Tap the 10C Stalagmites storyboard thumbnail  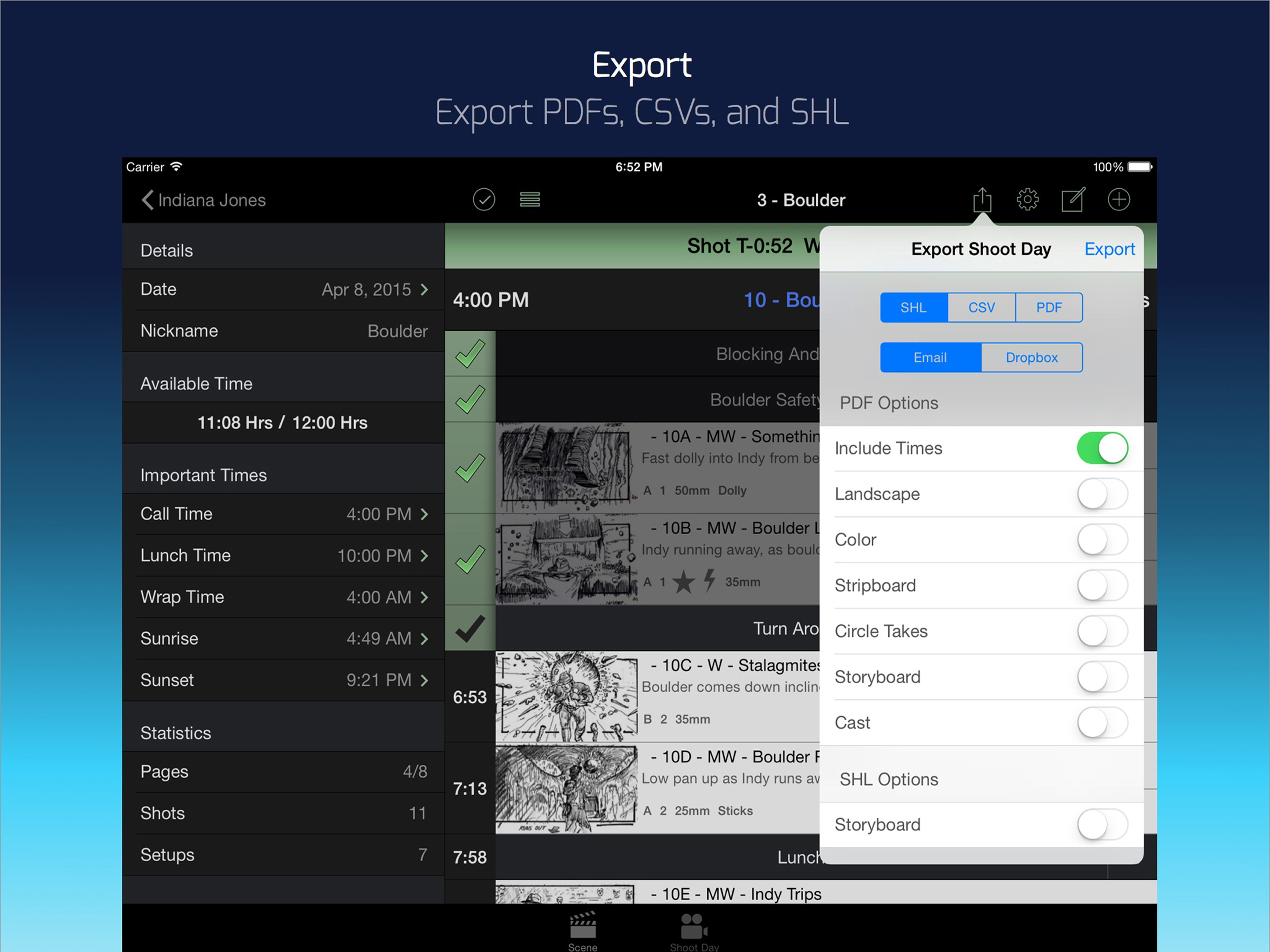(566, 696)
